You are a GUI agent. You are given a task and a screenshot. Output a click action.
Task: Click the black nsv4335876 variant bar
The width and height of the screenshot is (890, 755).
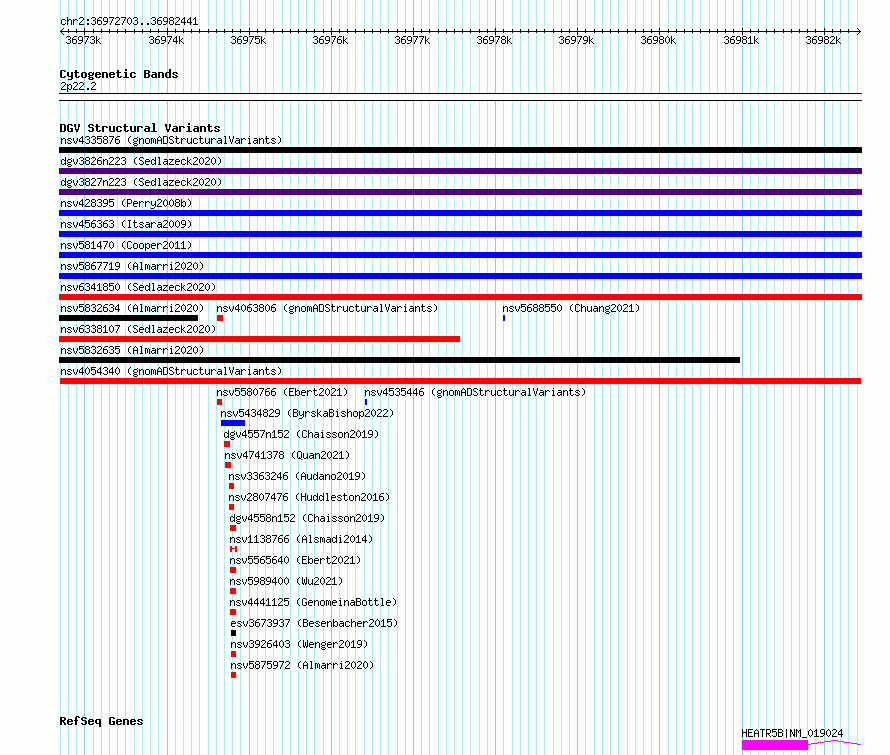460,150
